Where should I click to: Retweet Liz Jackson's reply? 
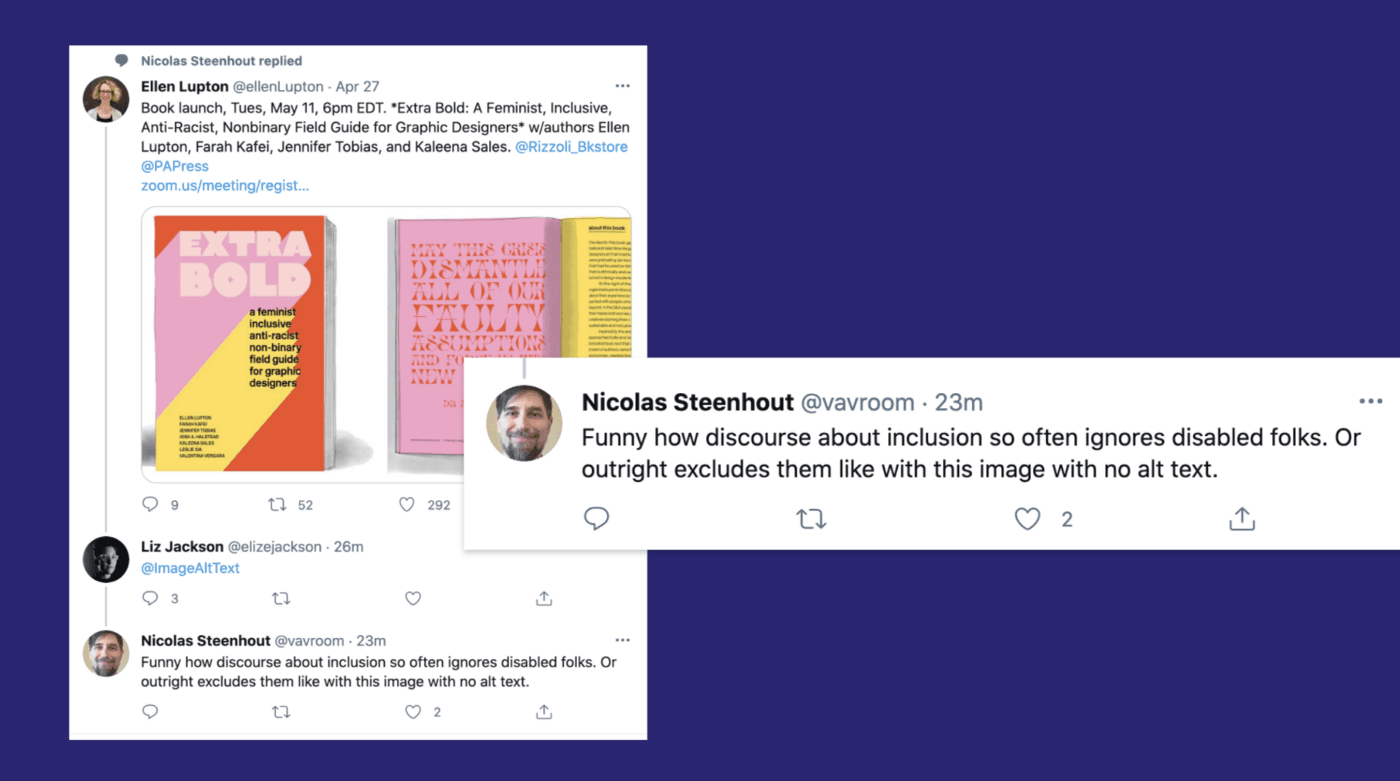tap(281, 598)
